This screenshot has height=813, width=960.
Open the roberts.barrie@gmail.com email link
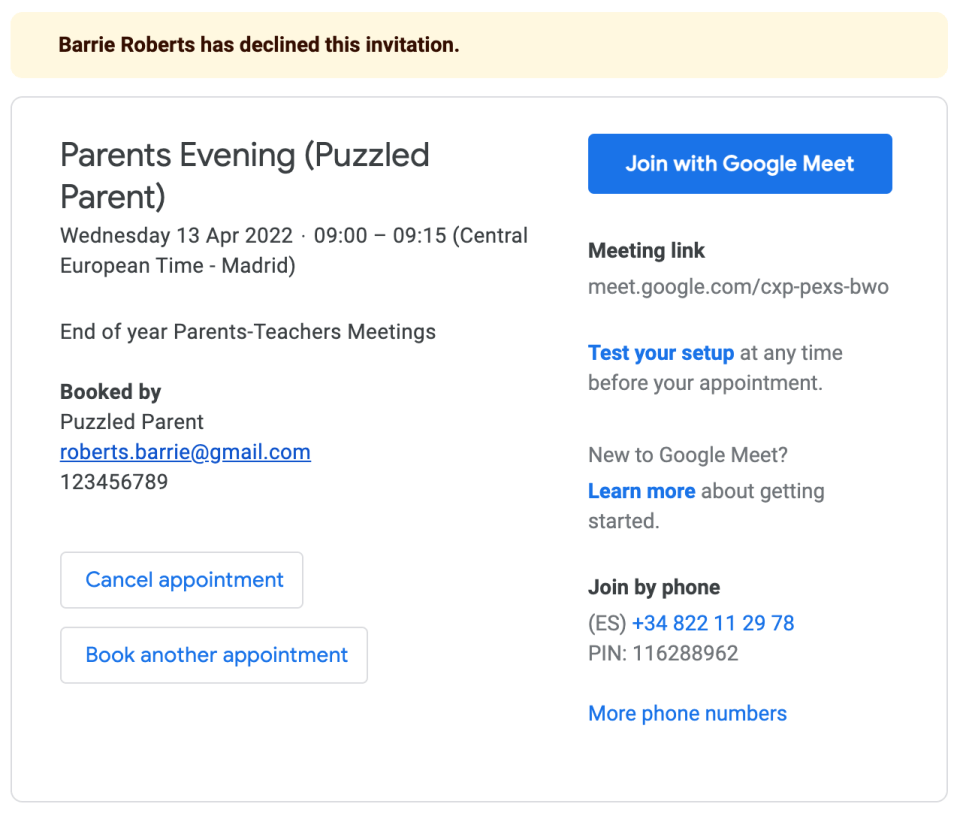coord(185,452)
